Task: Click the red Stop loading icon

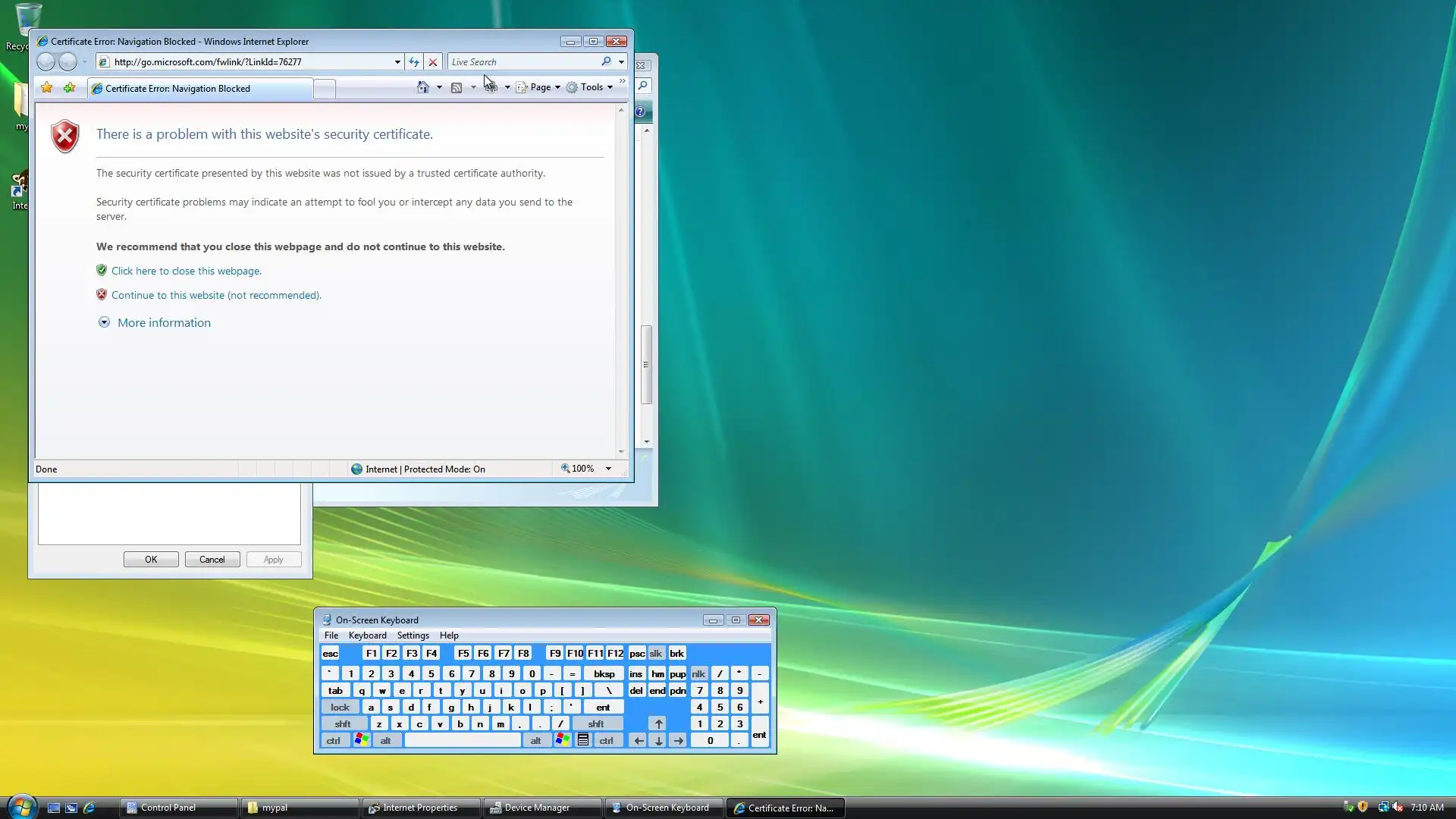Action: coord(433,62)
